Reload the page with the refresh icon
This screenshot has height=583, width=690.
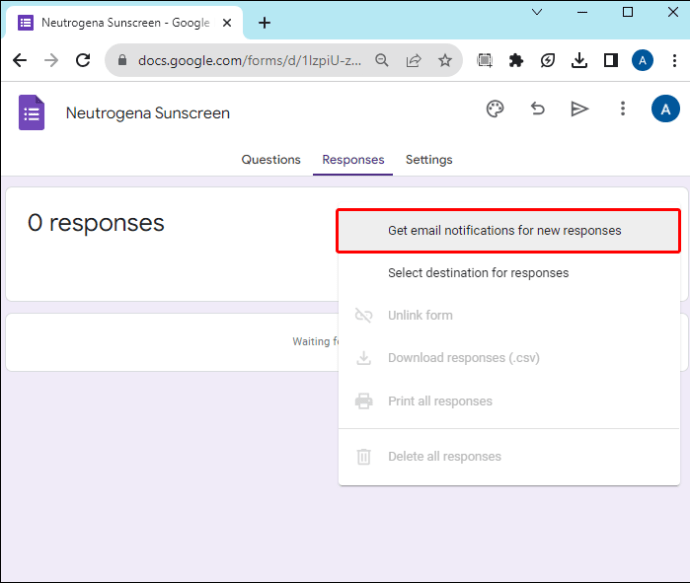pyautogui.click(x=83, y=60)
